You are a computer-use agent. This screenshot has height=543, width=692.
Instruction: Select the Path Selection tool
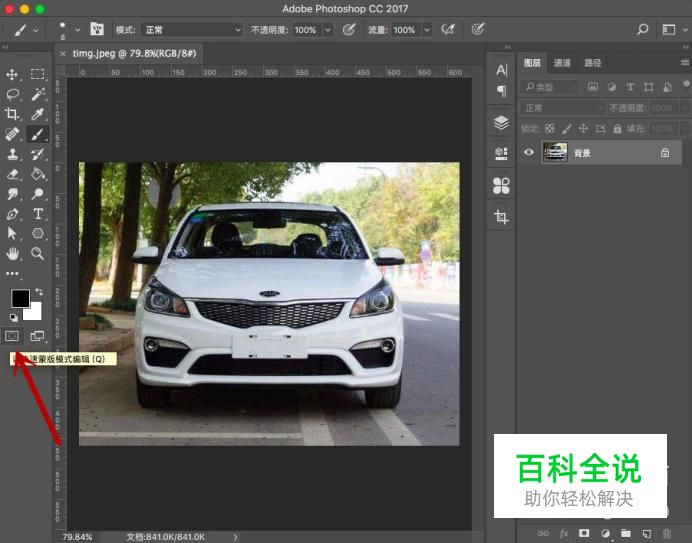pos(12,233)
